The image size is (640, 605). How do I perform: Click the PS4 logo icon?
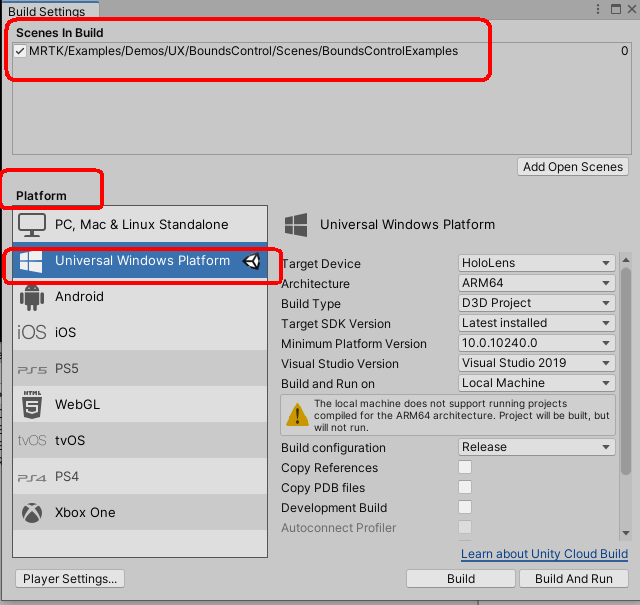[32, 478]
